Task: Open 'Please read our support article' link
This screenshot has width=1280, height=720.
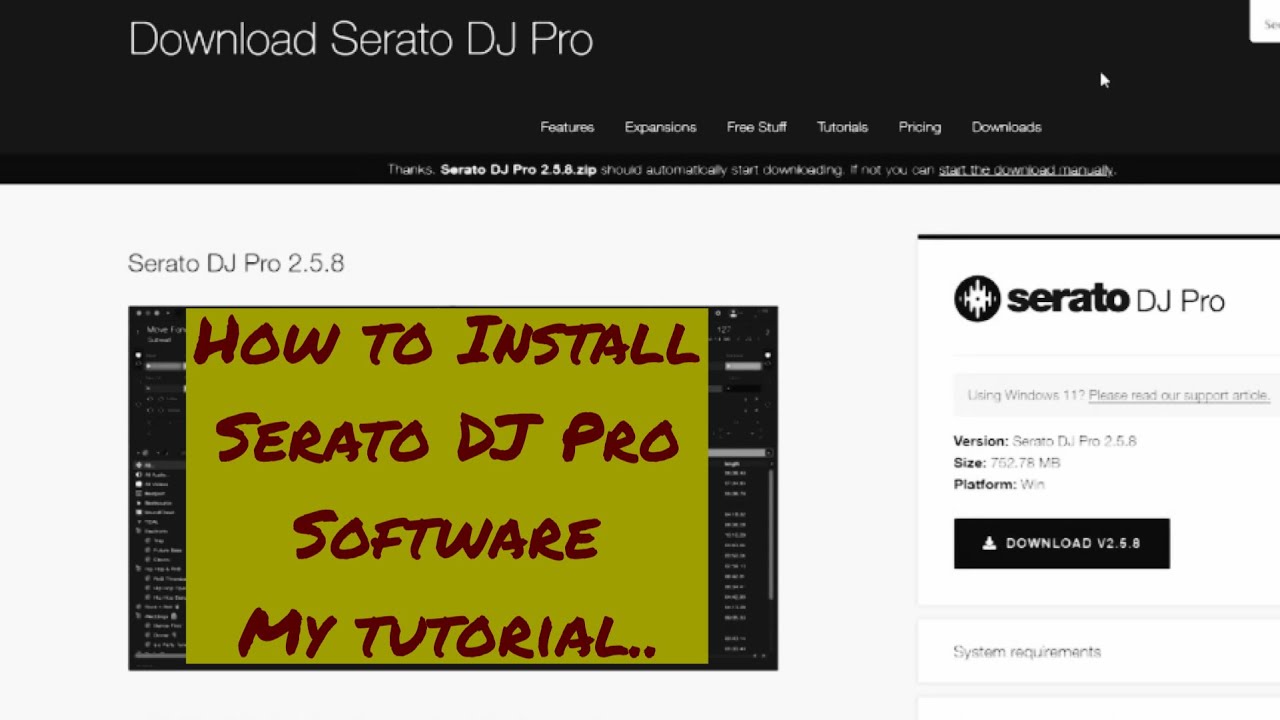Action: click(x=1179, y=395)
